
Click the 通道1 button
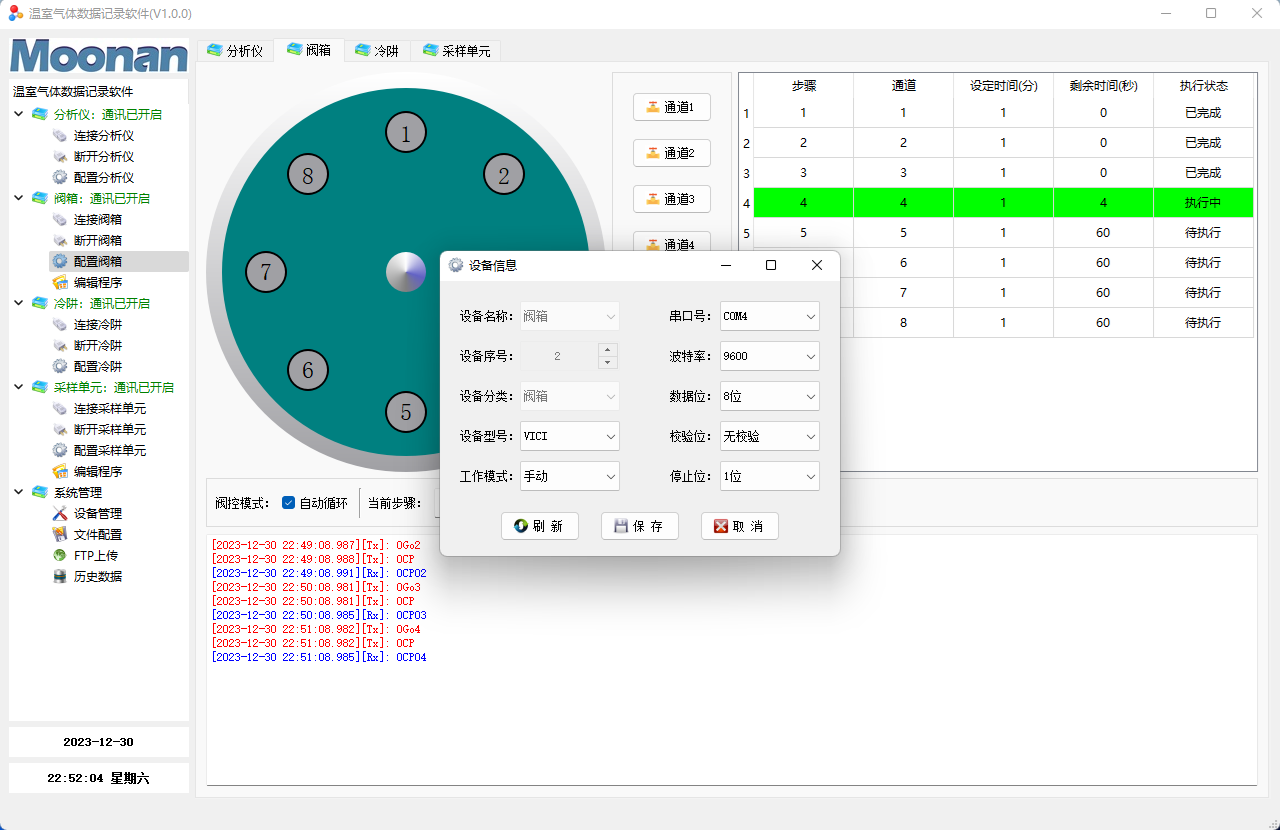(672, 107)
